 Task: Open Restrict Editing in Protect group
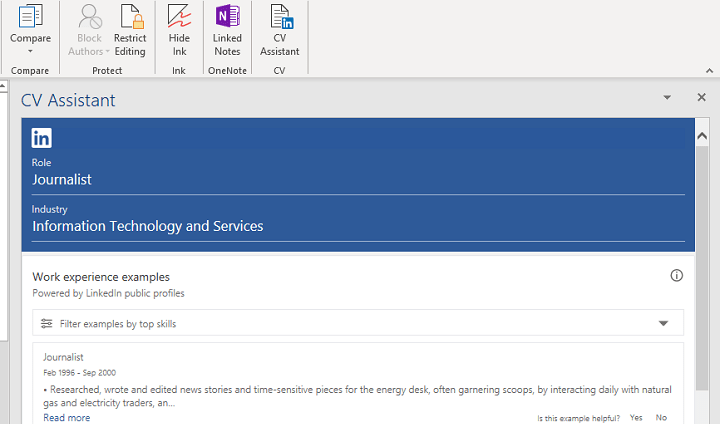pos(130,30)
